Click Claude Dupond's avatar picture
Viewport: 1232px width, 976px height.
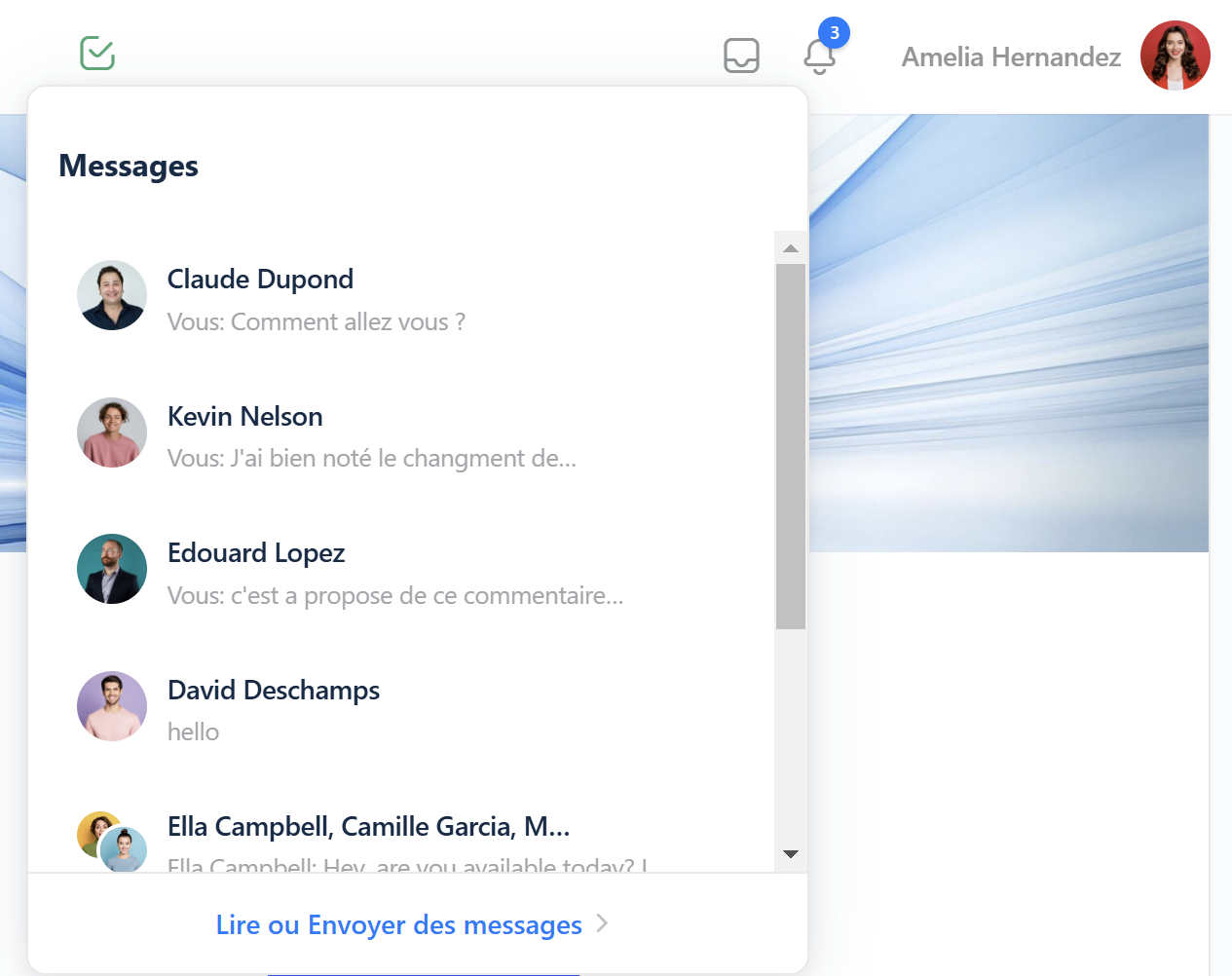tap(112, 295)
